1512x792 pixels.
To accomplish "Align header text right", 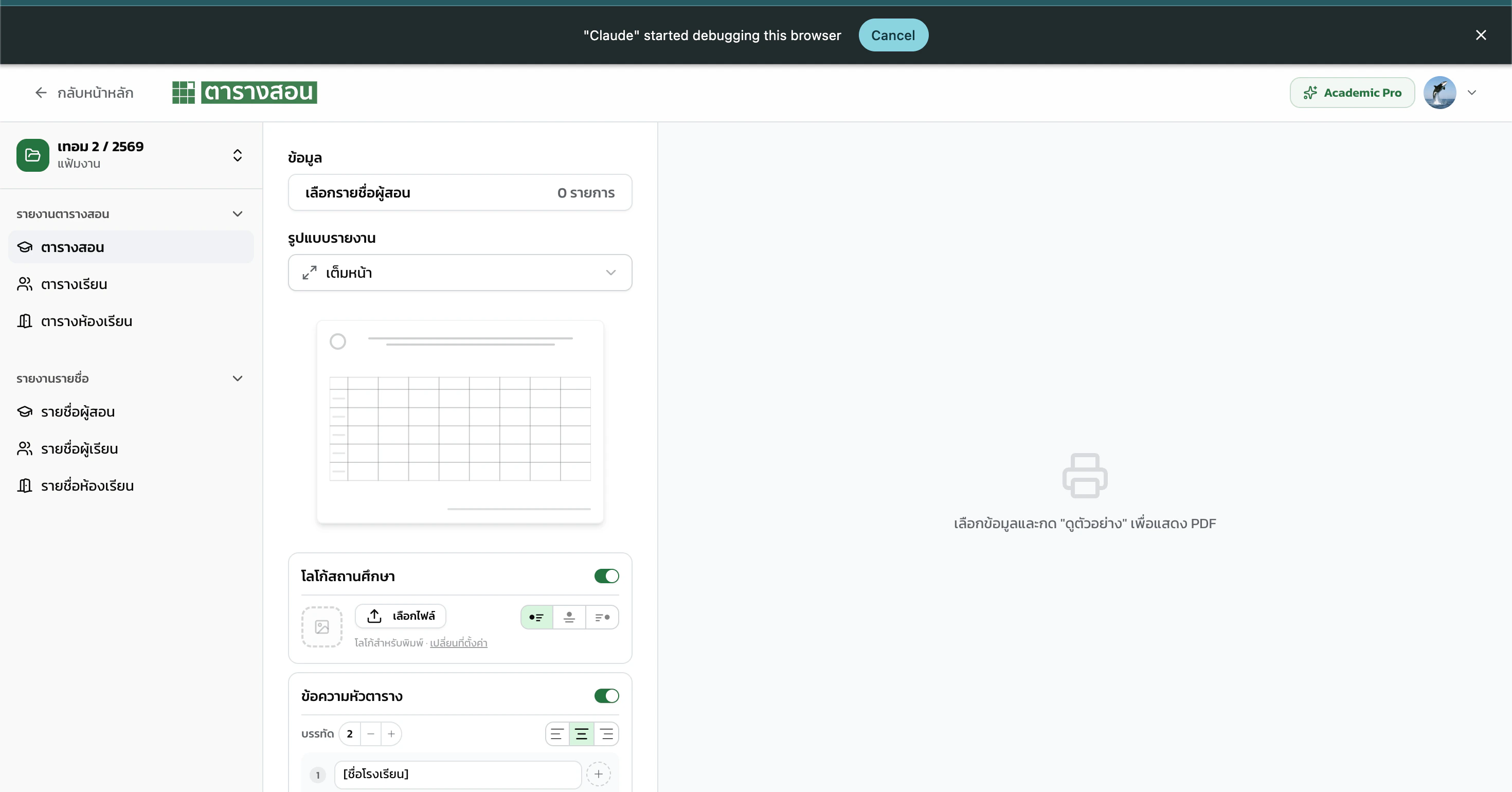I will (x=606, y=734).
